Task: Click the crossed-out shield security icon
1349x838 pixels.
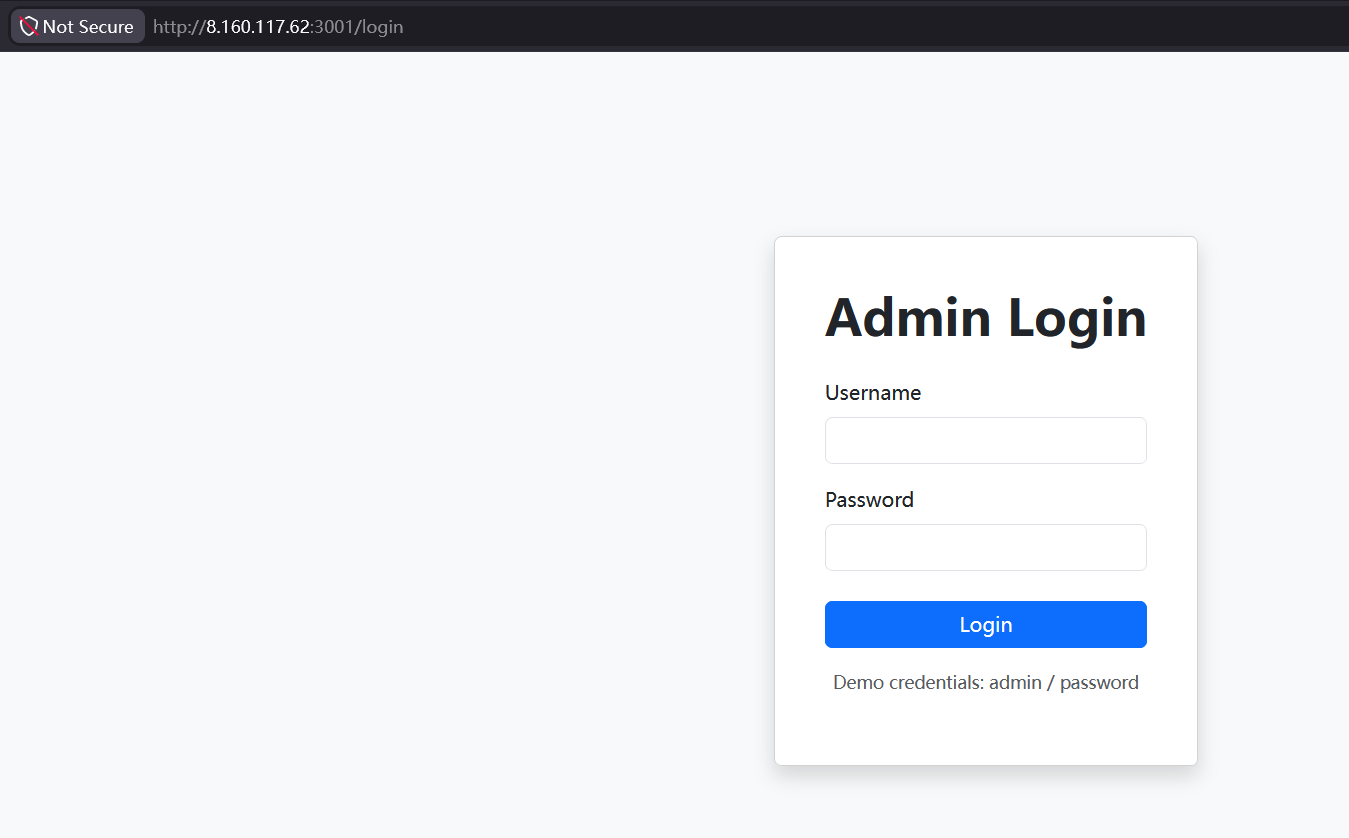Action: point(29,27)
